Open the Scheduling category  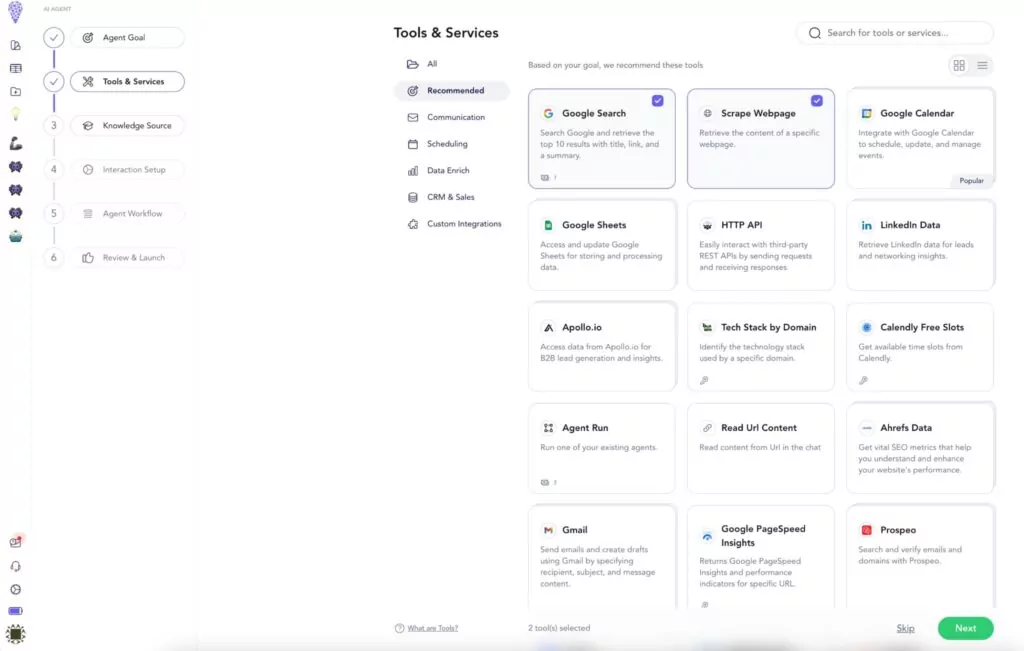(x=451, y=144)
